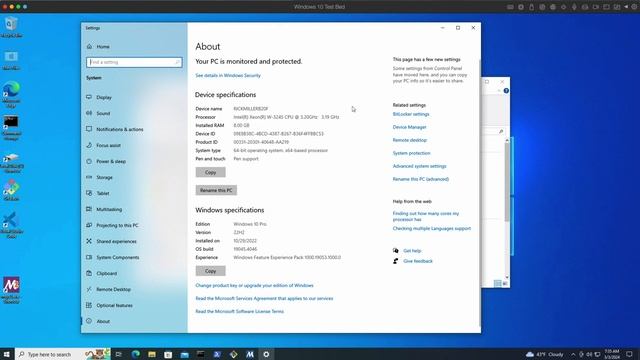Click See details in Windows Security link

(228, 76)
